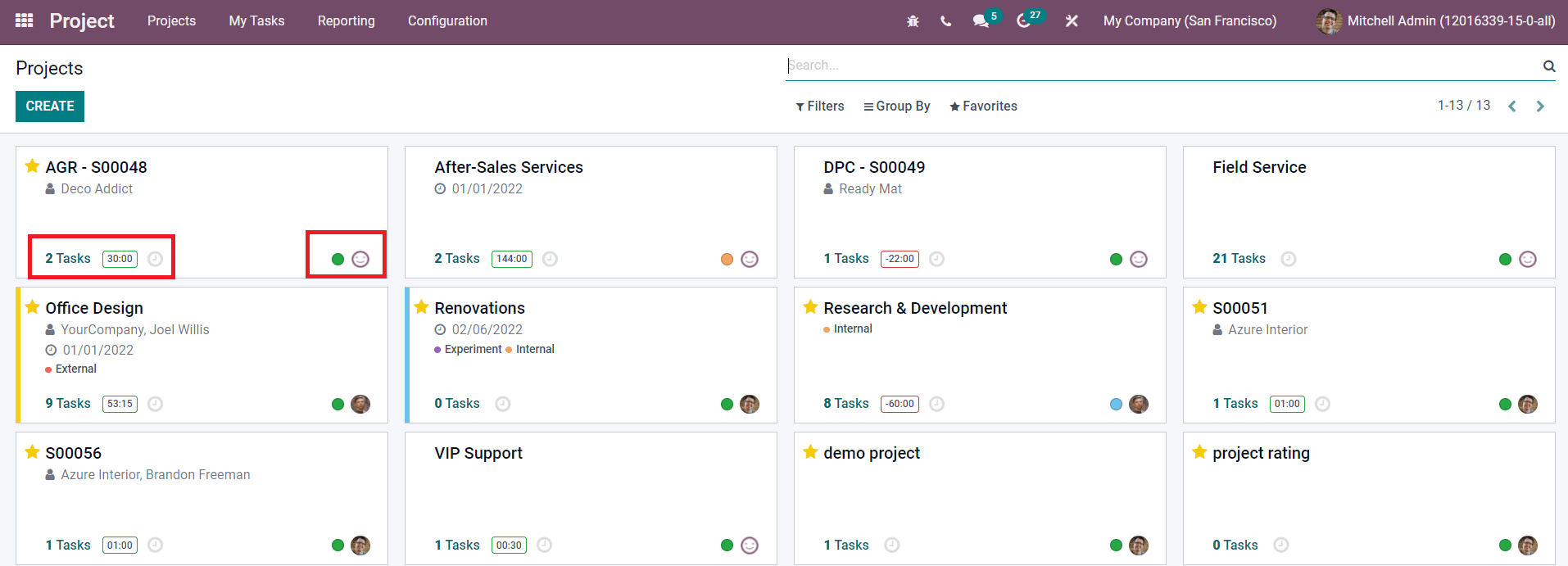Click the CREATE button
This screenshot has height=566, width=1568.
tap(50, 106)
